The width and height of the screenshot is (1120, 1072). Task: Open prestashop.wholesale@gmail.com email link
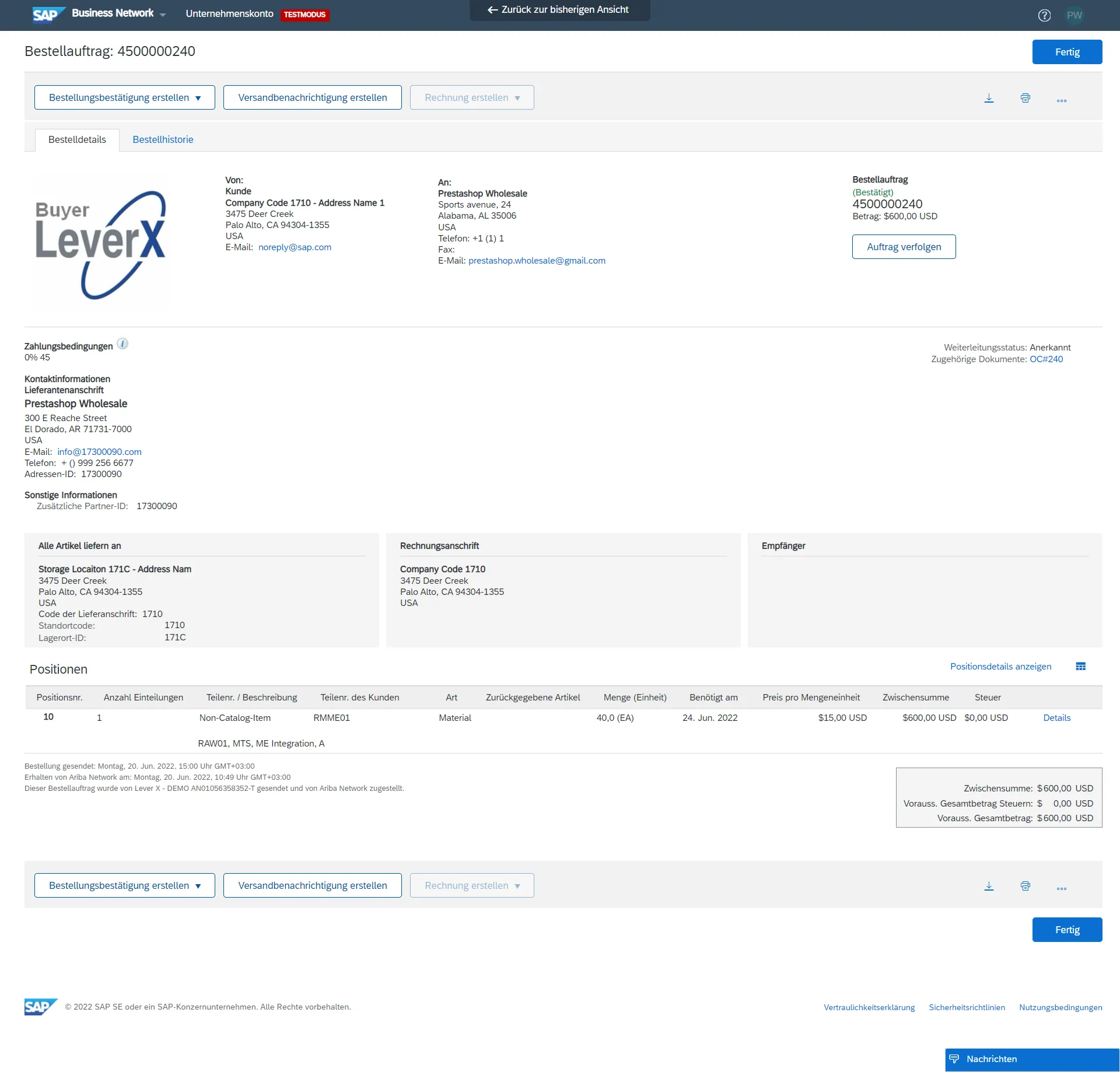537,261
